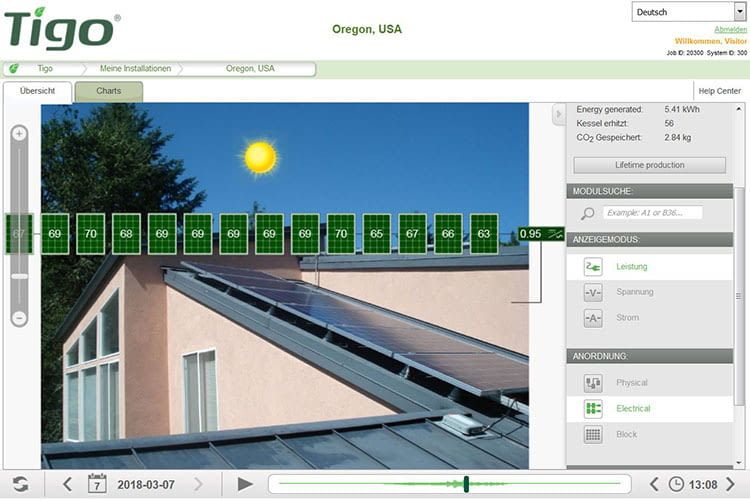Select the Spannung voltage icon

pos(593,292)
